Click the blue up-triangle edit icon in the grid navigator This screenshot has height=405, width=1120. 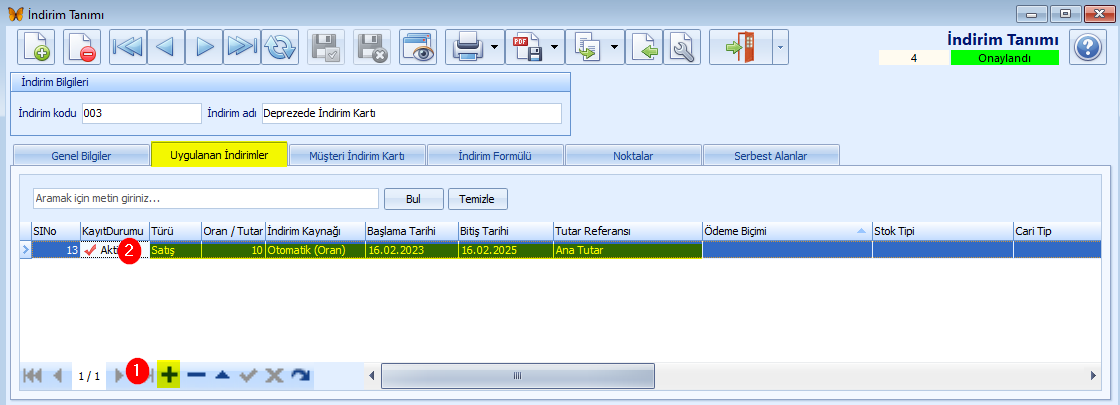(x=222, y=375)
